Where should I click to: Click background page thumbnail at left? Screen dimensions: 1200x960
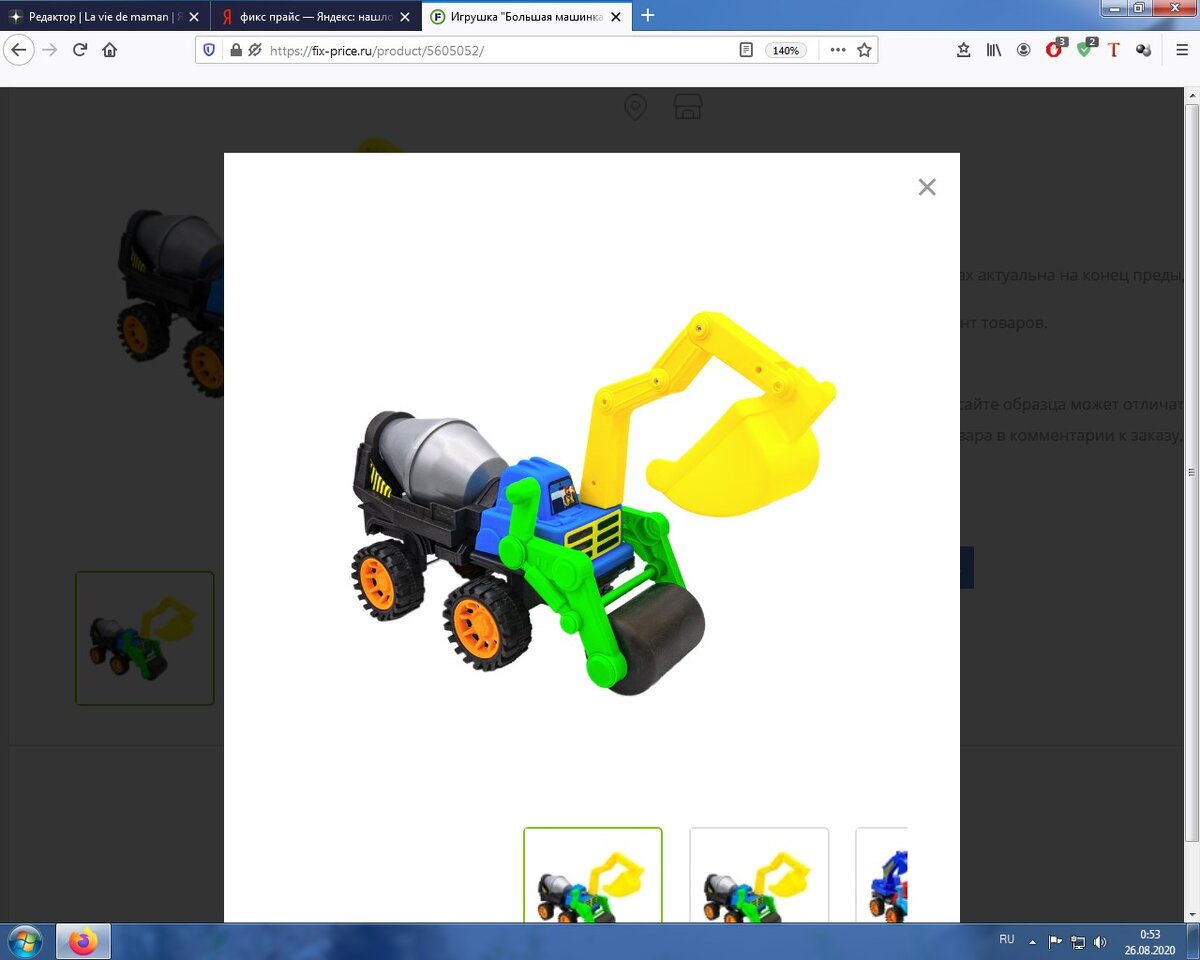pos(145,638)
